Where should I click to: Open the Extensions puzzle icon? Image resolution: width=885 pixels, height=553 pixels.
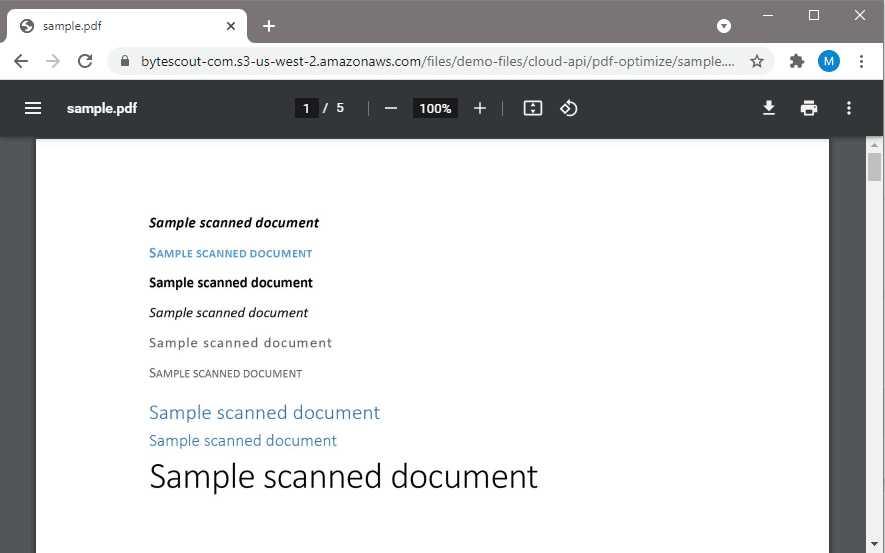tap(797, 61)
